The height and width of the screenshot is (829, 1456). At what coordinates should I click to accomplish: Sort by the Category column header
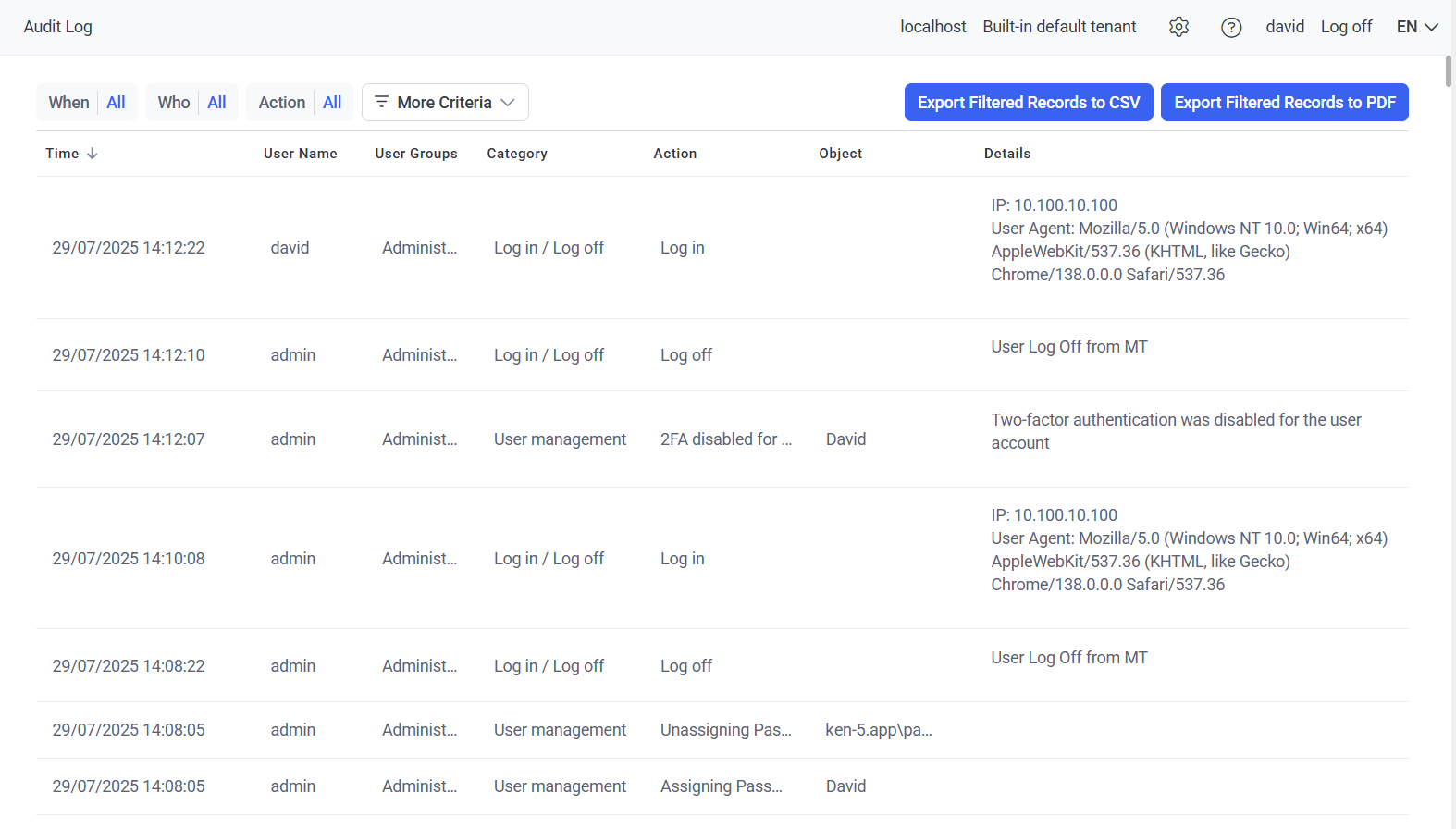(x=517, y=154)
